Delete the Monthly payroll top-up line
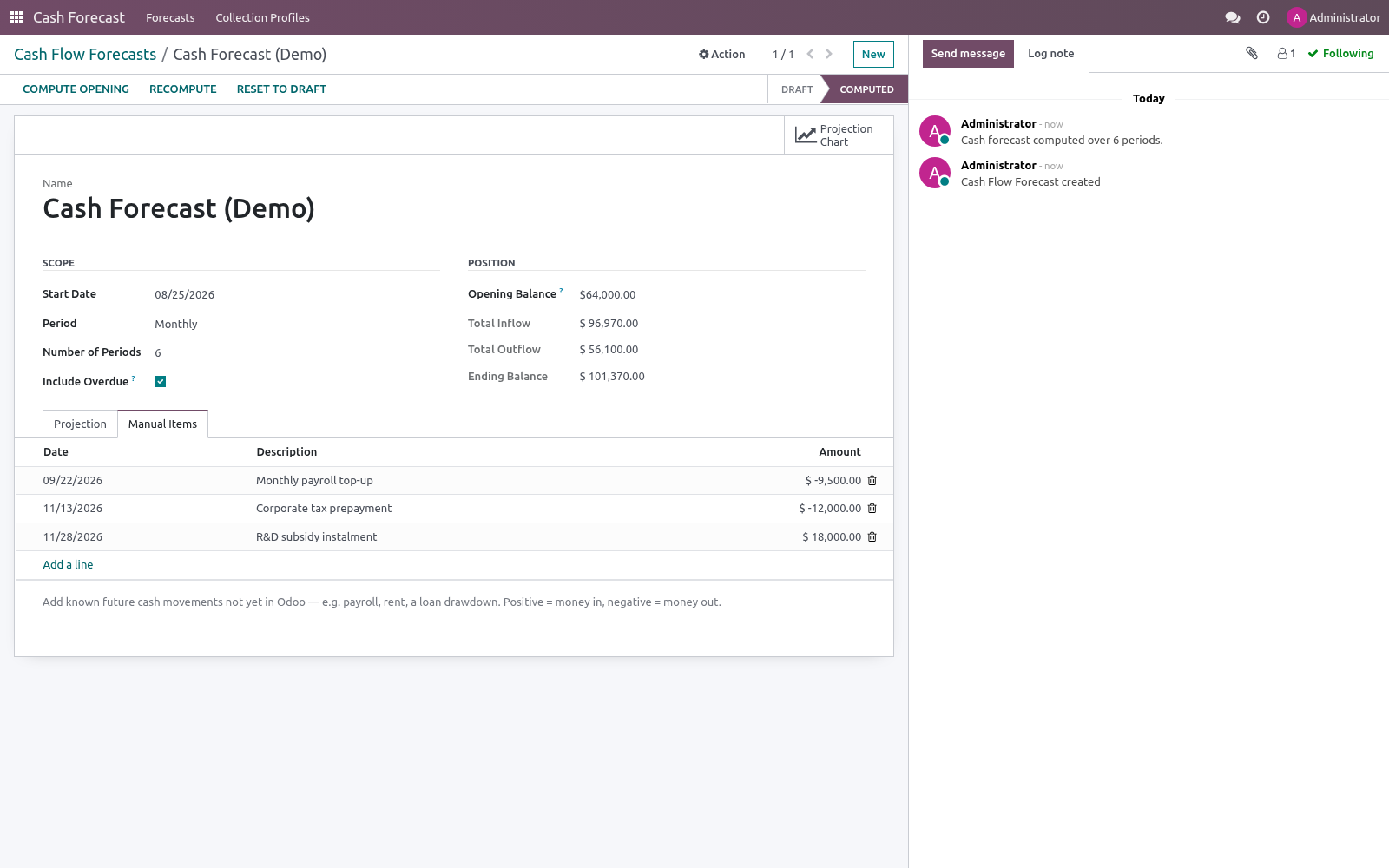Screen dimensions: 1389x868 click(x=872, y=480)
